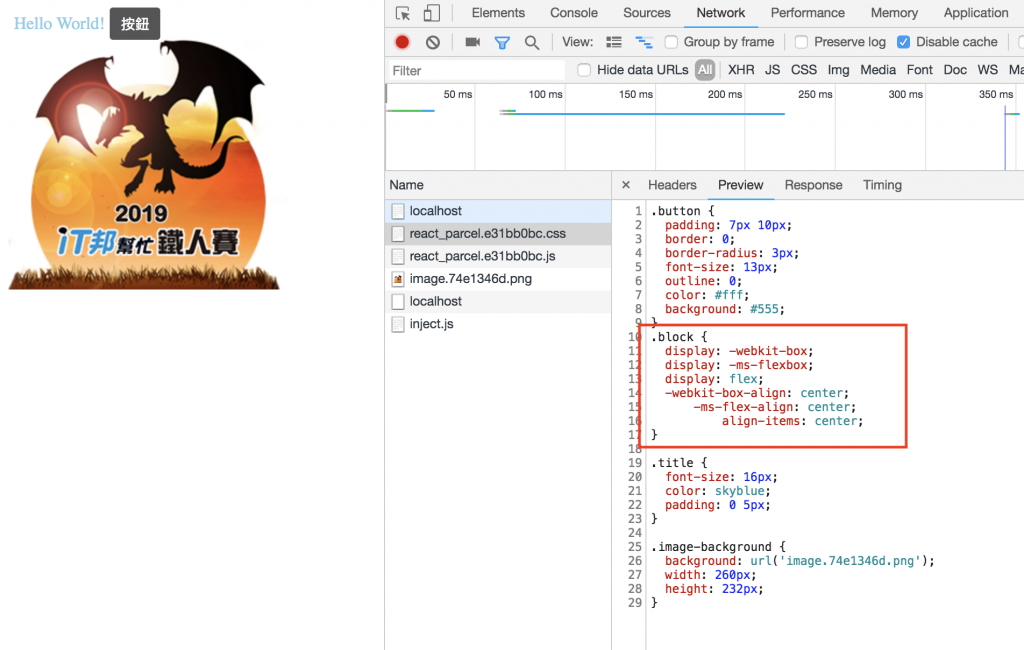
Task: Toggle the waterfall overview view icon
Action: coord(644,42)
